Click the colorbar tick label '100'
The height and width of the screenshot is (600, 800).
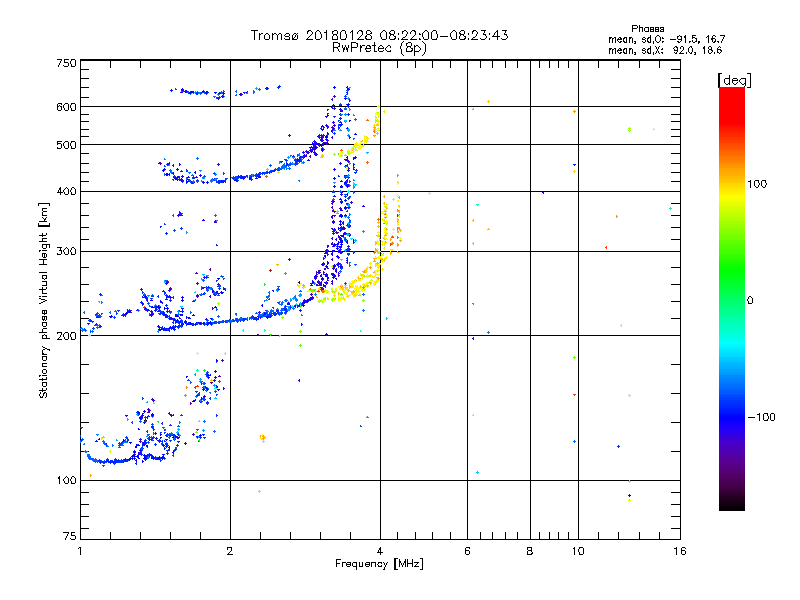(x=757, y=184)
